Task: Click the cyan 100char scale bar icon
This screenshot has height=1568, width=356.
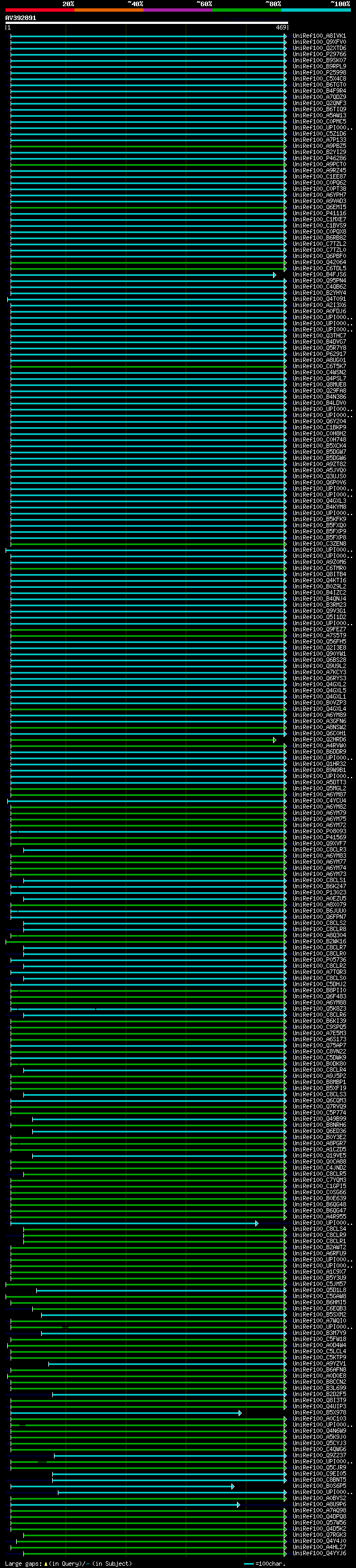Action: tap(248, 1563)
